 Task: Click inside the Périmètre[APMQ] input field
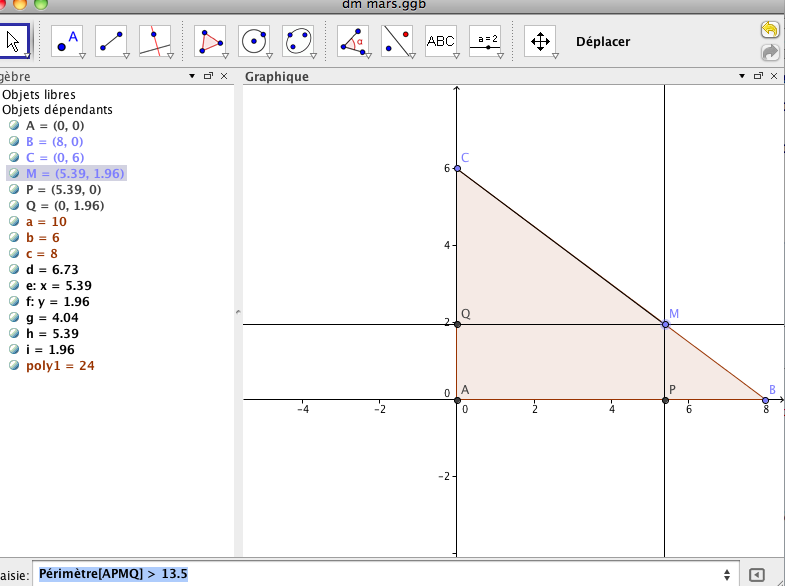[380, 574]
